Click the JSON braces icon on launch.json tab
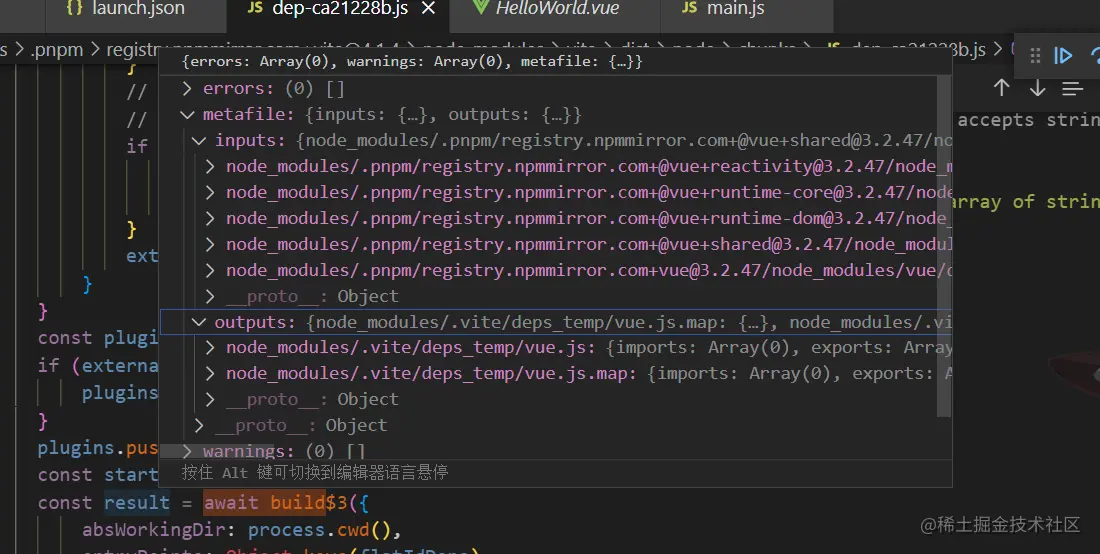Screen dimensions: 1100x554 pyautogui.click(x=74, y=8)
